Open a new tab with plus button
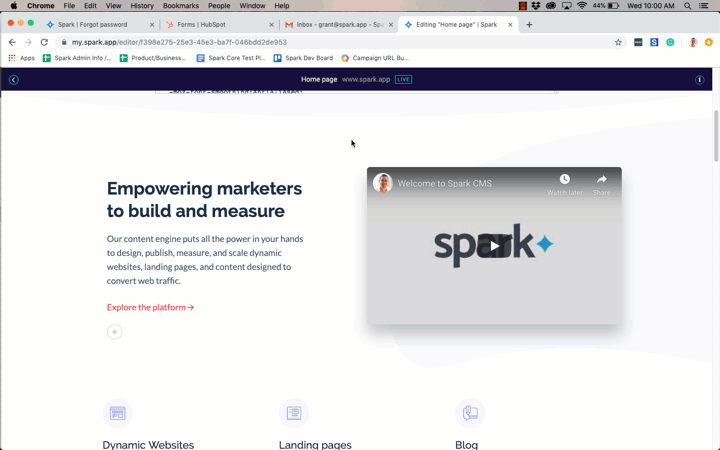This screenshot has width=720, height=450. coord(529,25)
